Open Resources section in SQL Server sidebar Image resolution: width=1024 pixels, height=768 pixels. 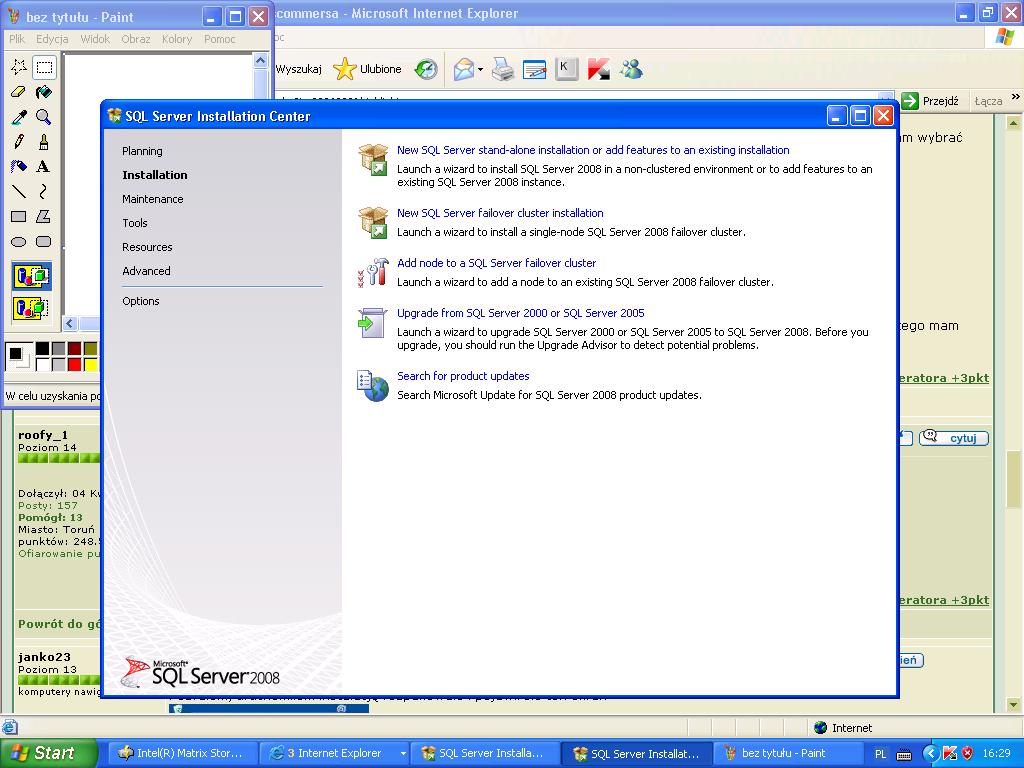tap(147, 248)
